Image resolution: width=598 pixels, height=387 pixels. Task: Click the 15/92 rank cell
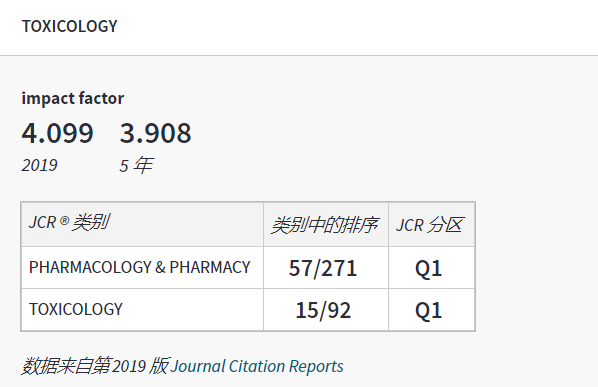click(326, 310)
